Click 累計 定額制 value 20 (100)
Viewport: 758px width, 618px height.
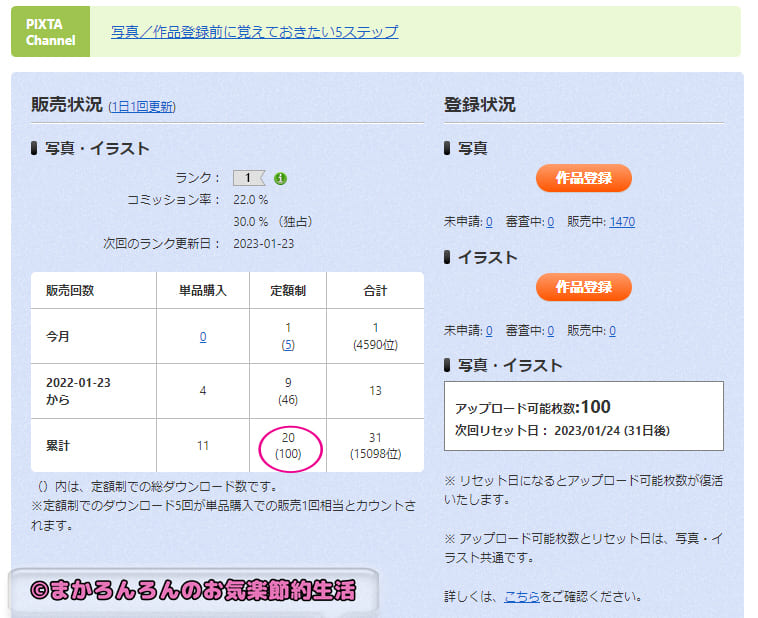[288, 445]
